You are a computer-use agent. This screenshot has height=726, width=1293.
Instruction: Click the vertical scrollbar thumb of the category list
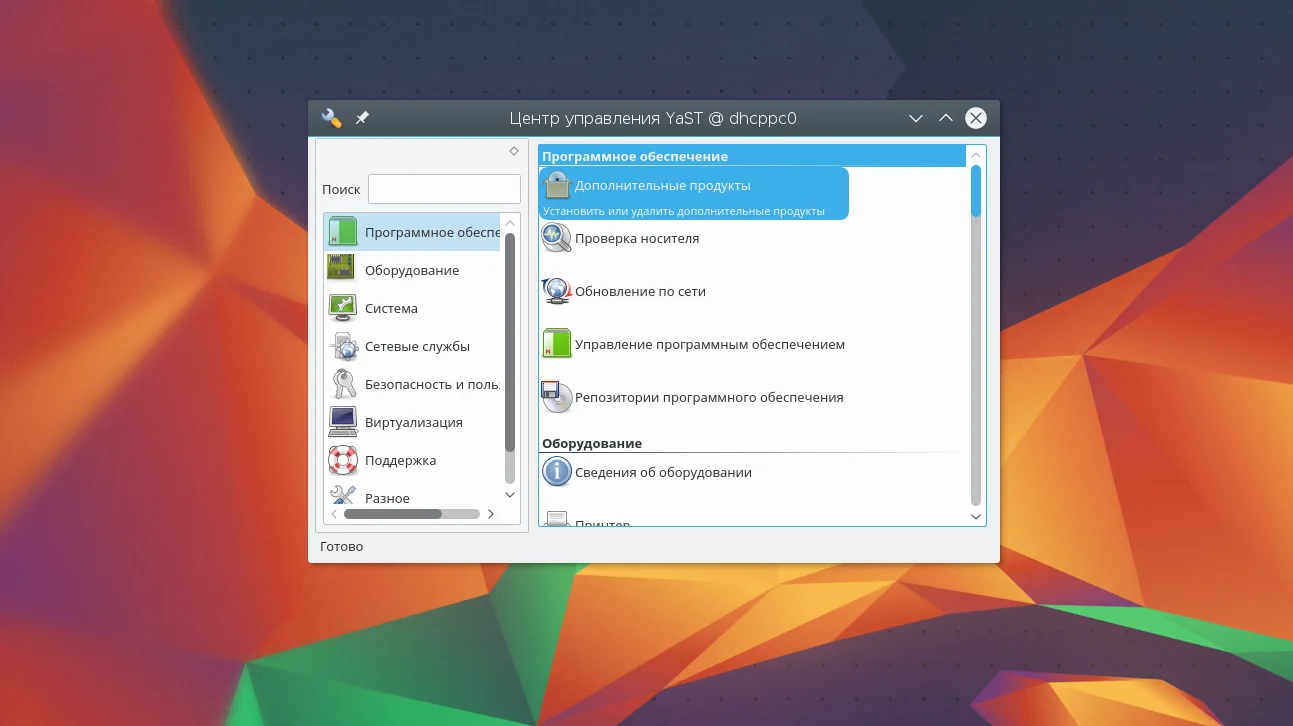[x=510, y=342]
